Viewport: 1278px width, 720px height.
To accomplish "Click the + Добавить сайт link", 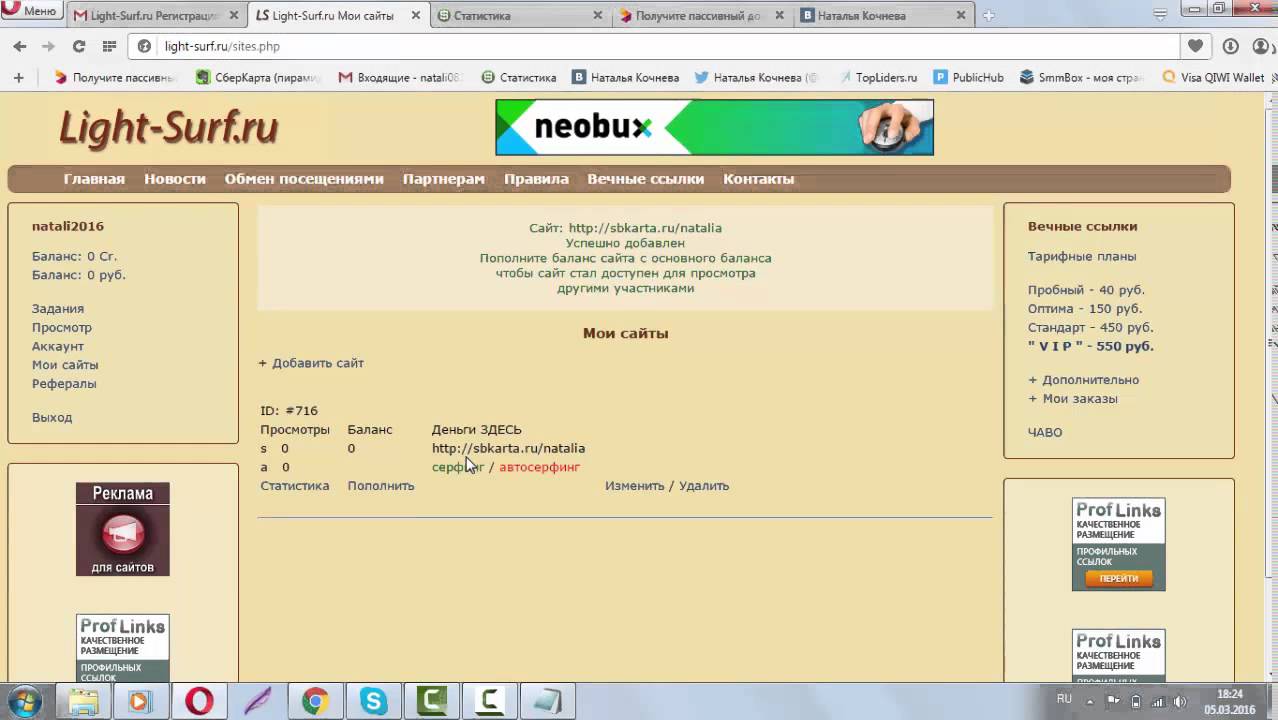I will point(311,363).
